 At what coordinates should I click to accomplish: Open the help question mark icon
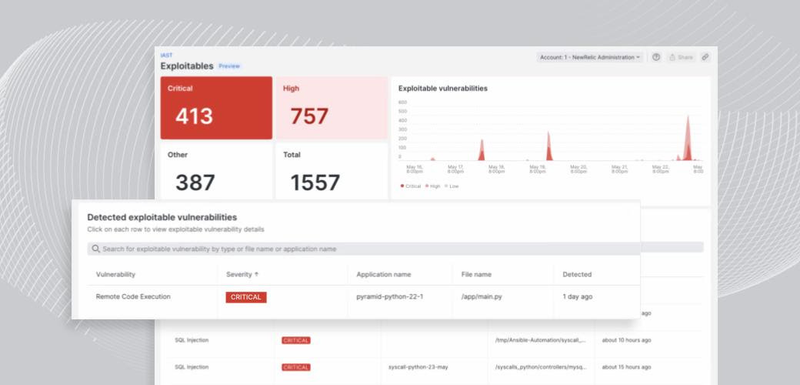[656, 57]
